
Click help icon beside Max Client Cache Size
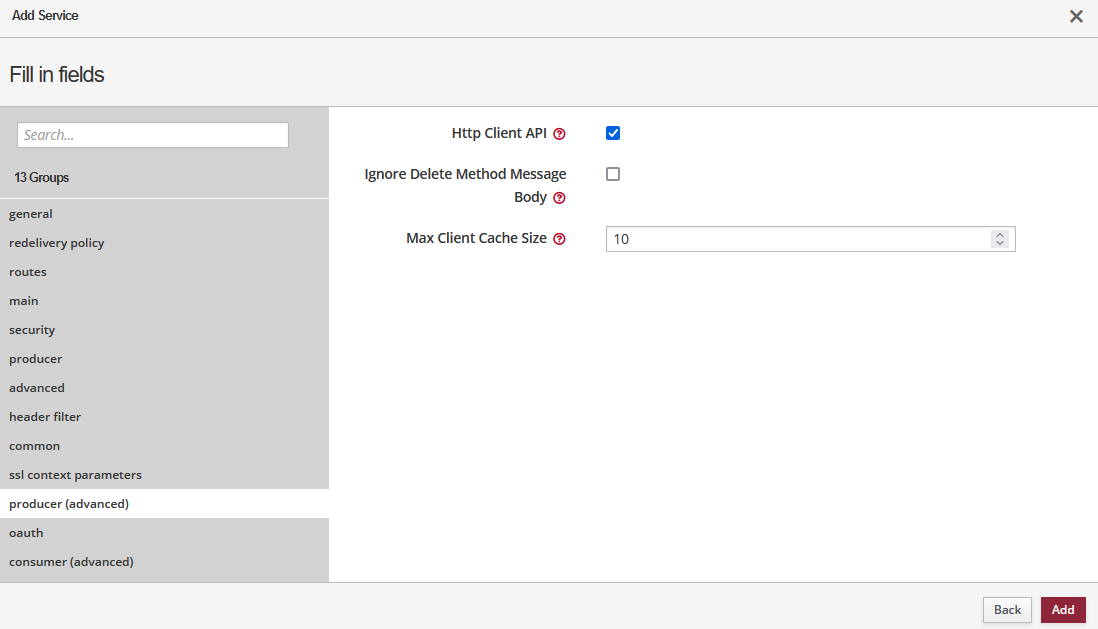click(560, 239)
